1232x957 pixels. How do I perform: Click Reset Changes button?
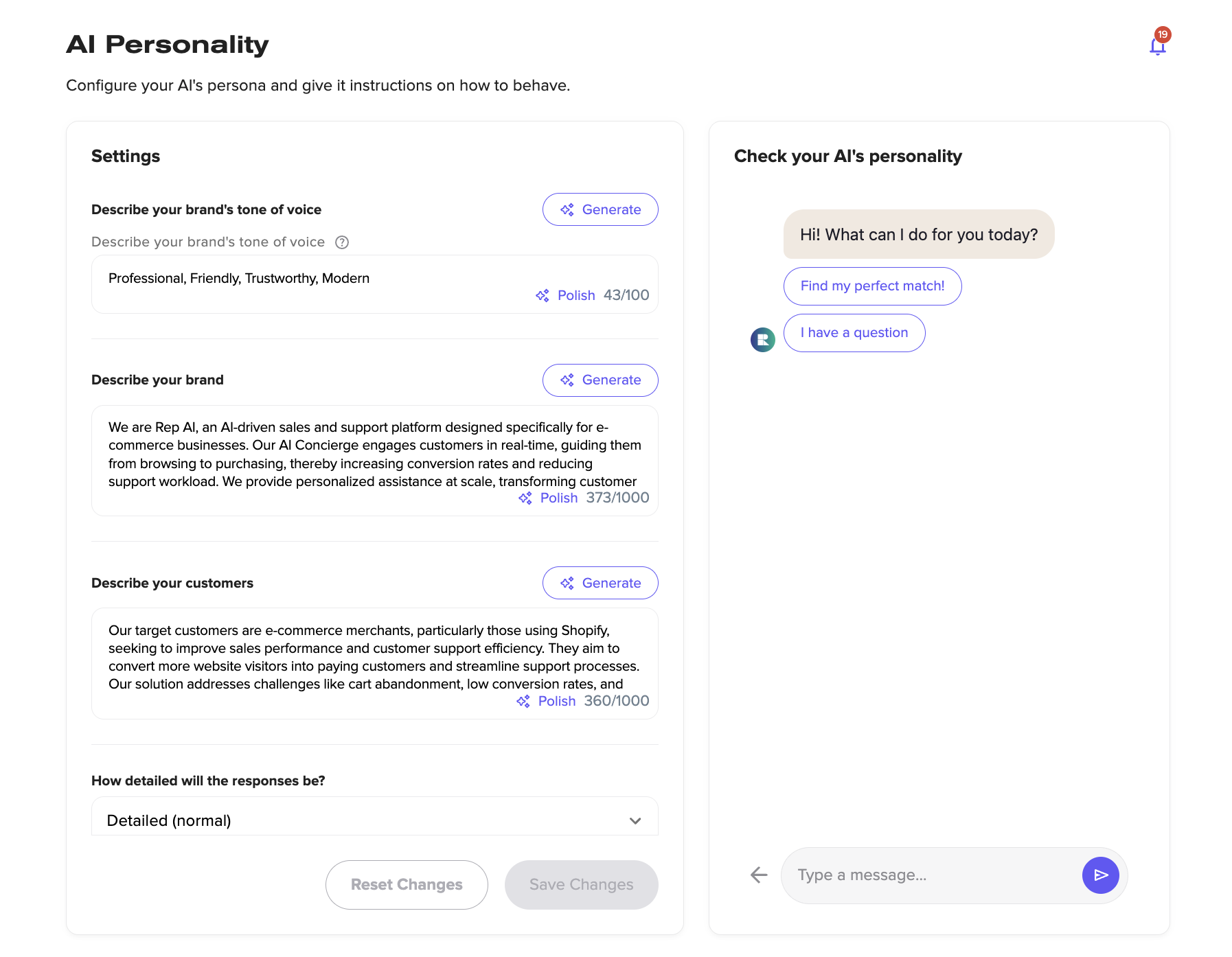[x=407, y=885]
